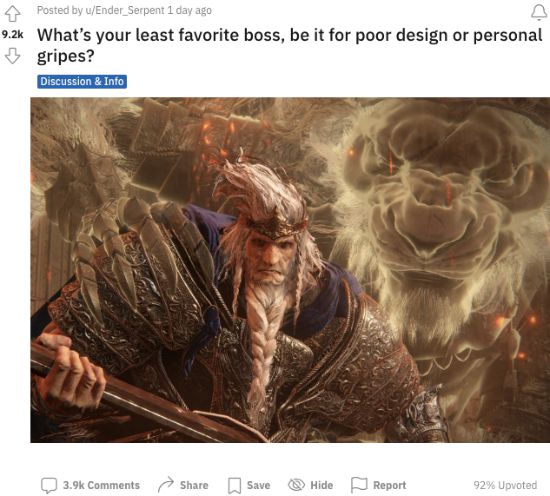Toggle post notifications with the bell icon
The height and width of the screenshot is (496, 550).
[539, 13]
